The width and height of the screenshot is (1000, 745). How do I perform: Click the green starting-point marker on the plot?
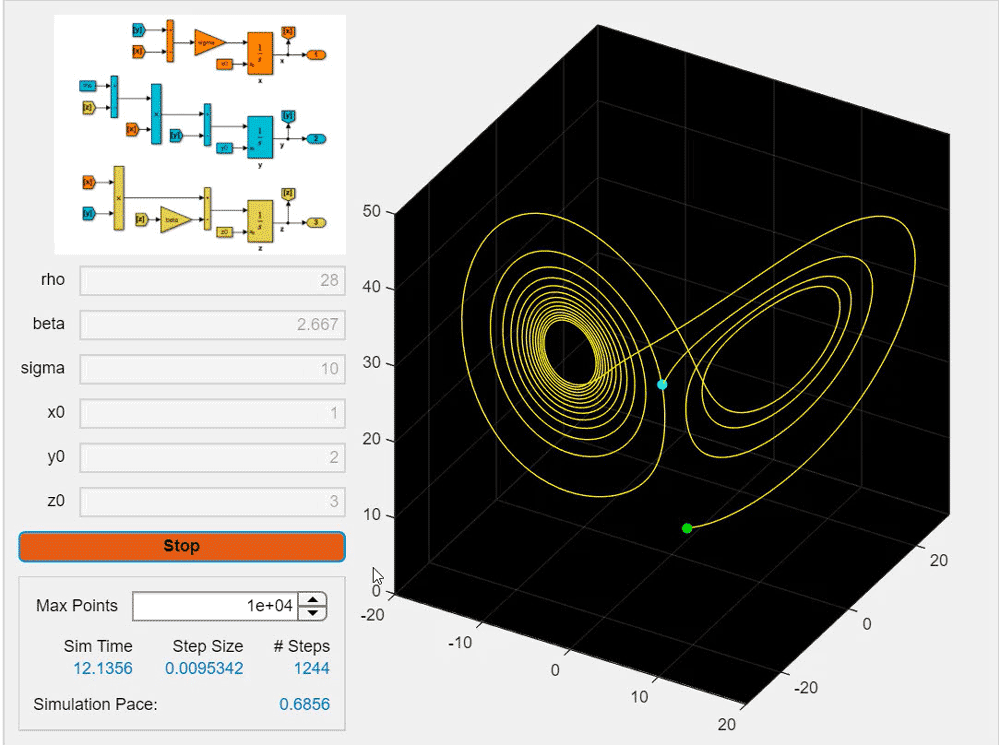point(687,527)
